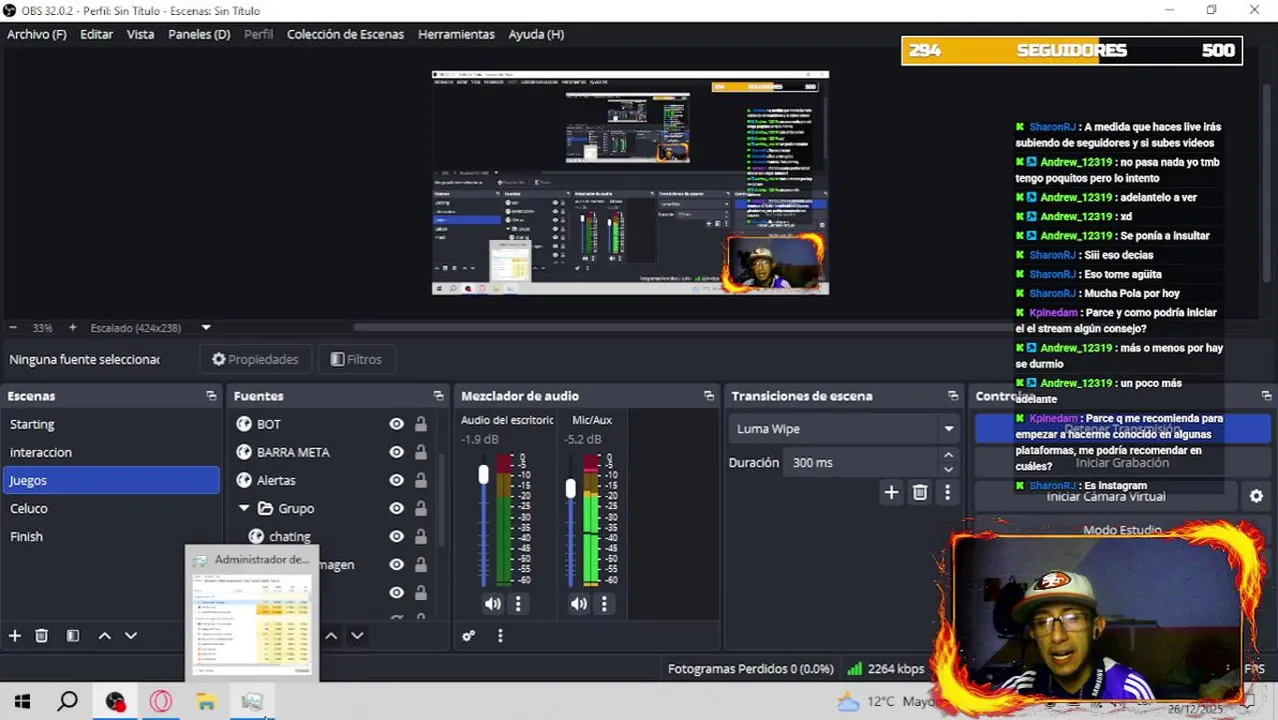Click Iniciar Cámara Virtual button
Viewport: 1278px width, 720px height.
point(1106,496)
